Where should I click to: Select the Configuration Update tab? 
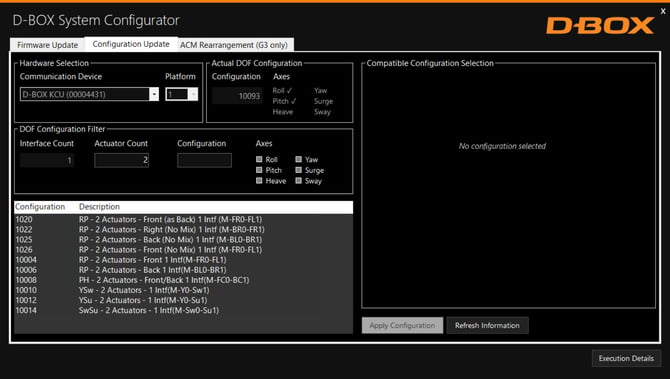coord(131,44)
